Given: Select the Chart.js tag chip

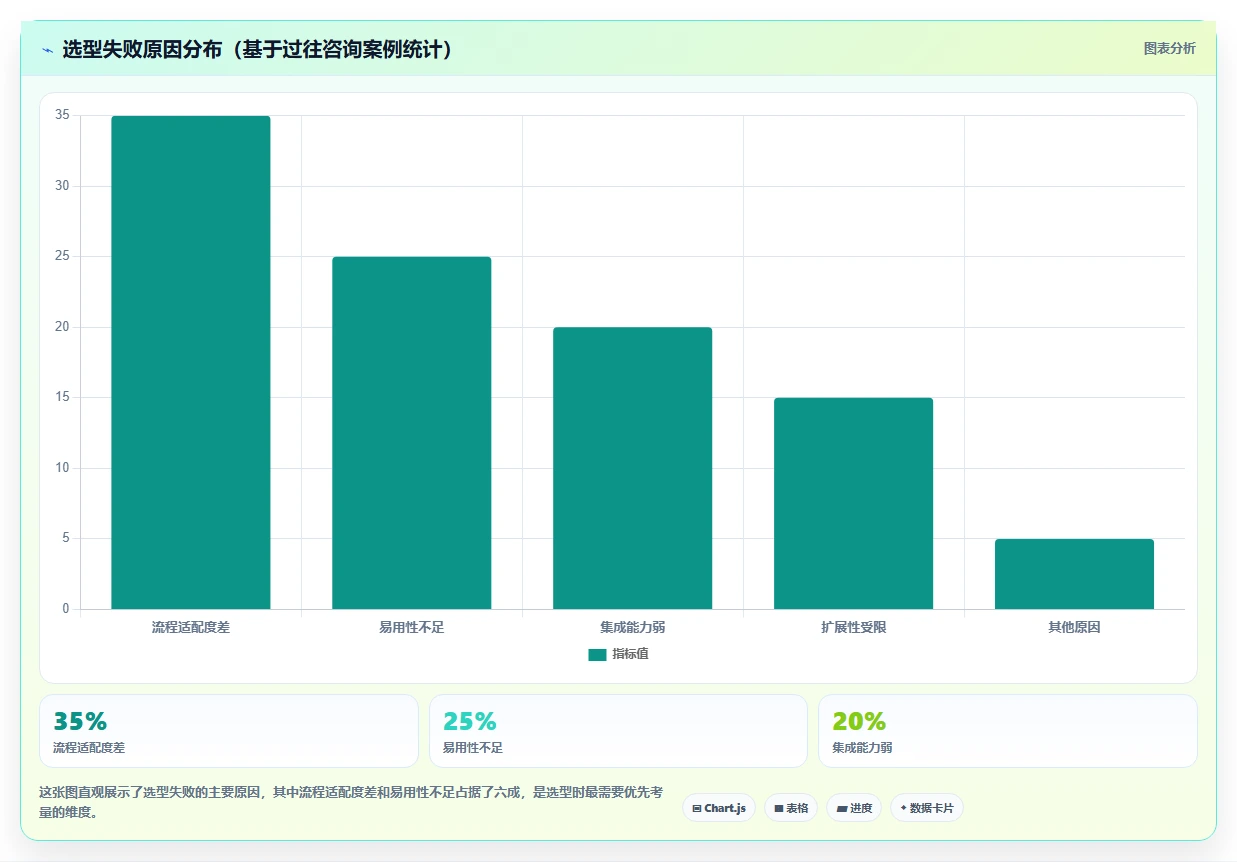Looking at the screenshot, I should pyautogui.click(x=719, y=808).
